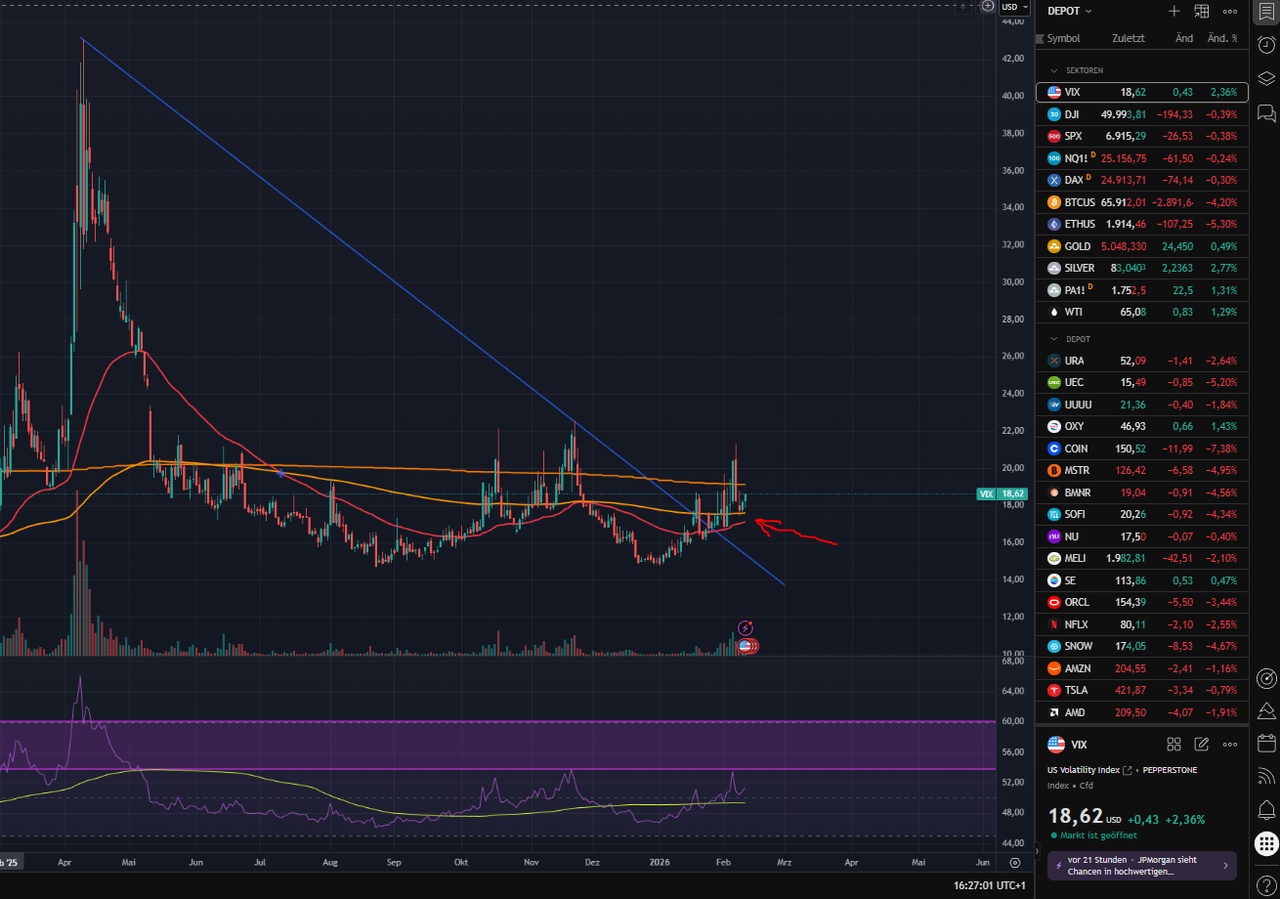Open the Object Tree layers icon

pos(1266,79)
